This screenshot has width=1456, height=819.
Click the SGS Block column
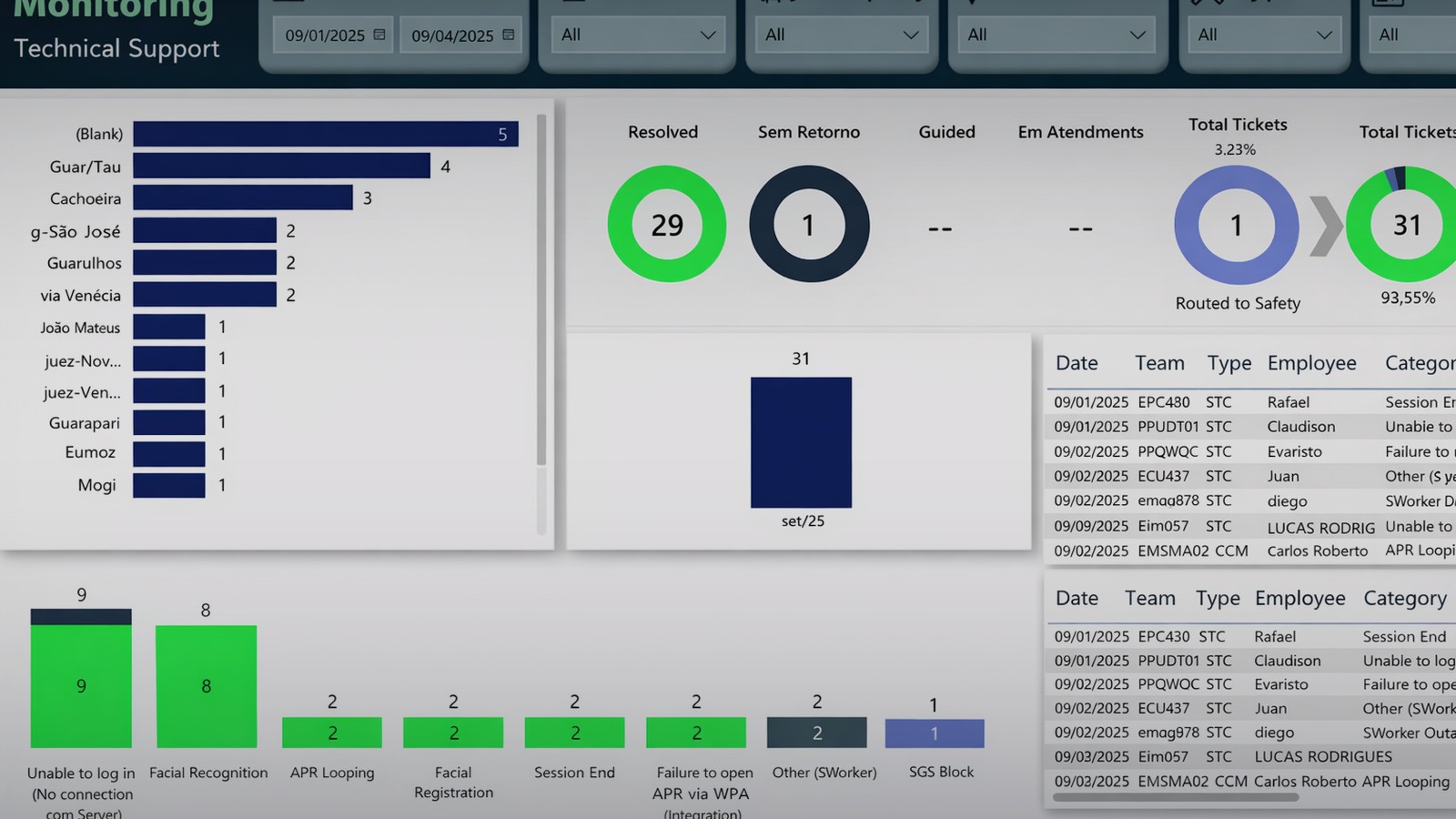coord(935,733)
